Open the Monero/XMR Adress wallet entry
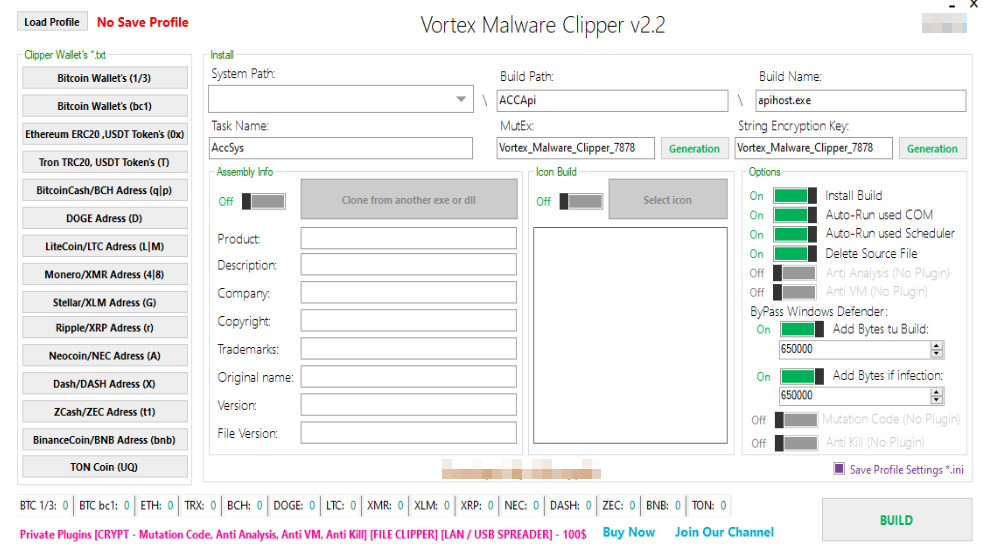 point(105,274)
